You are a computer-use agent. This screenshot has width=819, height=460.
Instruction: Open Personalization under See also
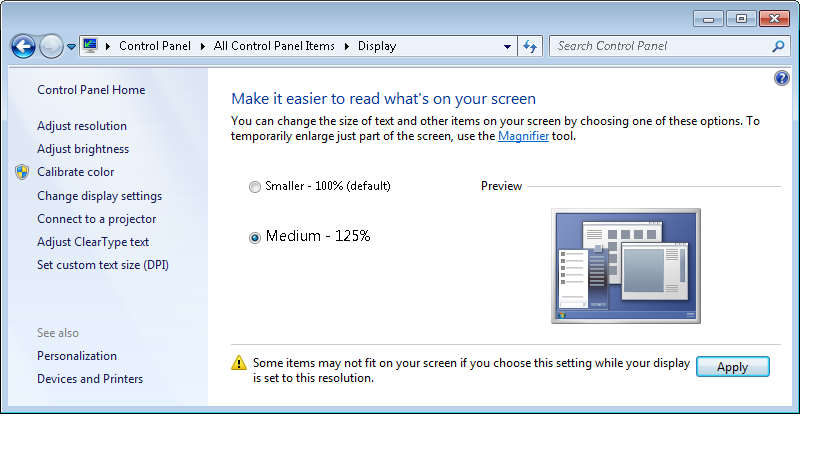(x=77, y=356)
